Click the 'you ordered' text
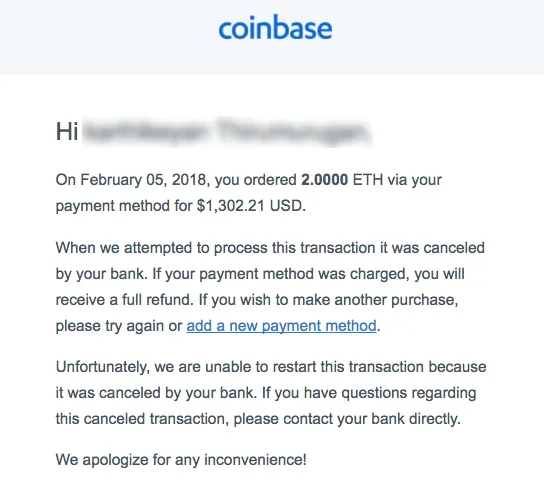This screenshot has height=504, width=544. click(256, 180)
